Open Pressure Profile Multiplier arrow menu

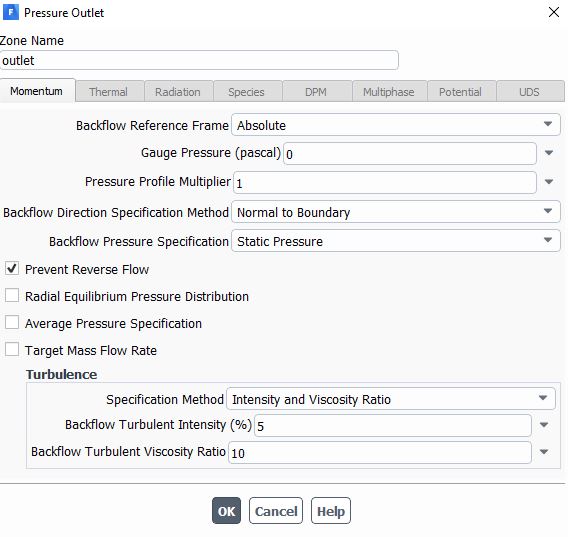click(549, 182)
